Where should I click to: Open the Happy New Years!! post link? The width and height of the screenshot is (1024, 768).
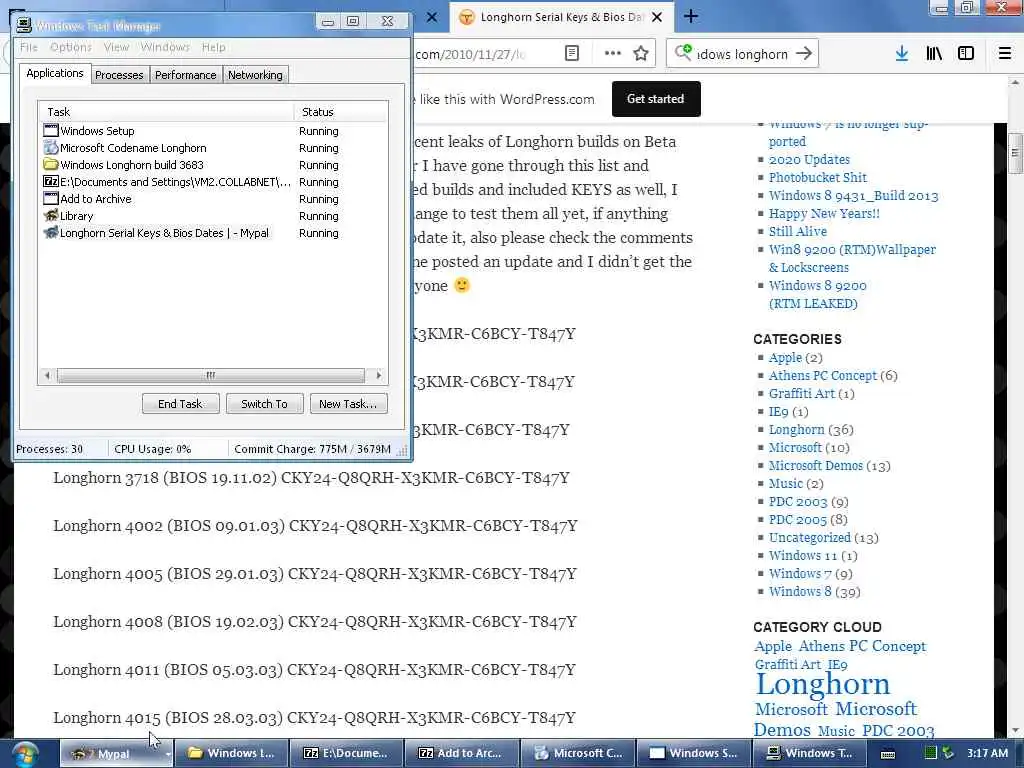(824, 214)
